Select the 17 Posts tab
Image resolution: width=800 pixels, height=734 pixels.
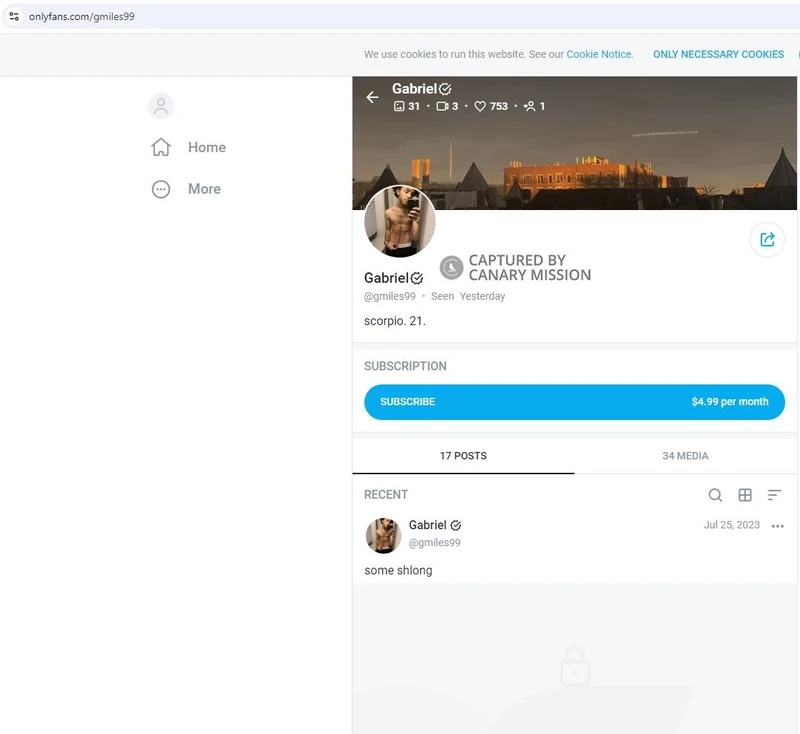(x=463, y=456)
